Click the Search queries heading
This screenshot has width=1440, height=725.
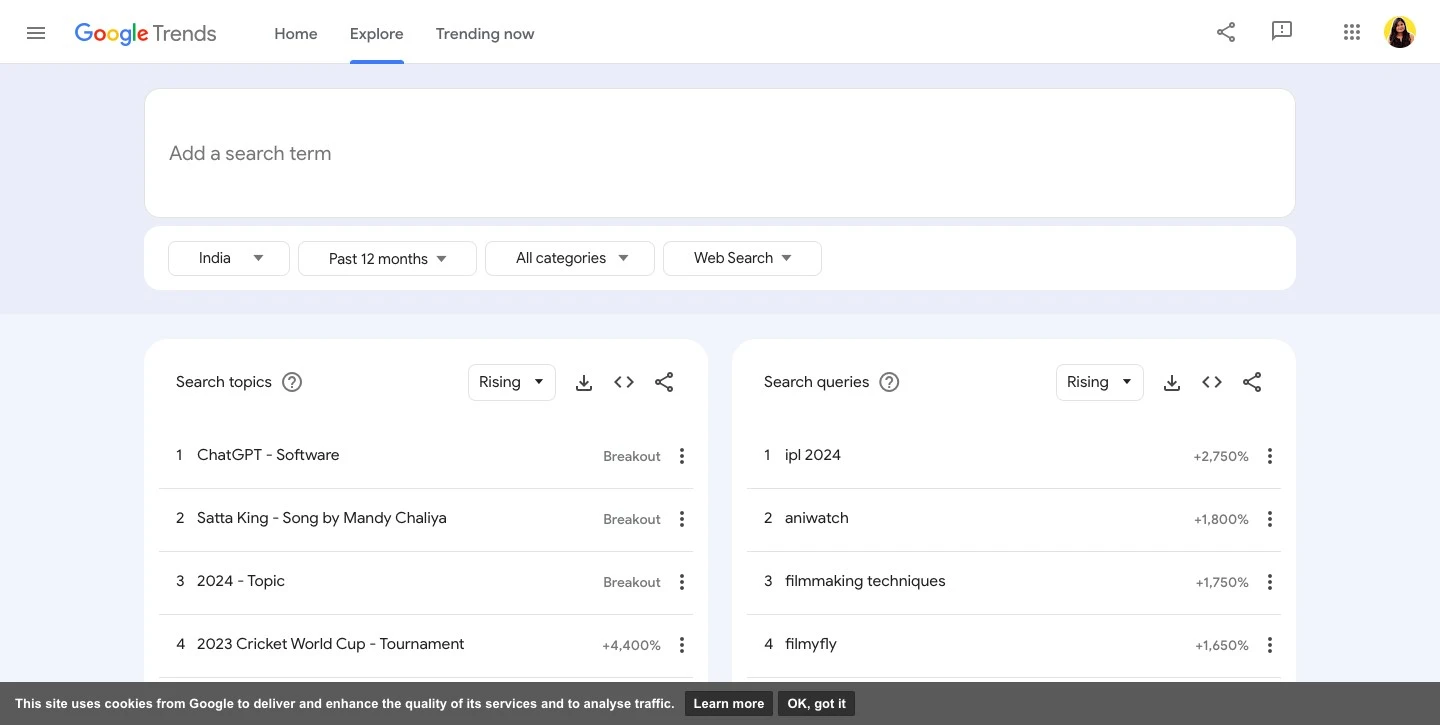coord(817,382)
